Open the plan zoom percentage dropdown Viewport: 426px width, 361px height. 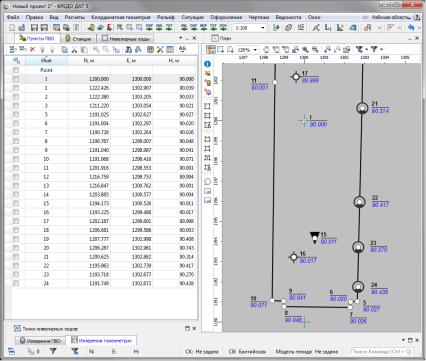point(255,50)
